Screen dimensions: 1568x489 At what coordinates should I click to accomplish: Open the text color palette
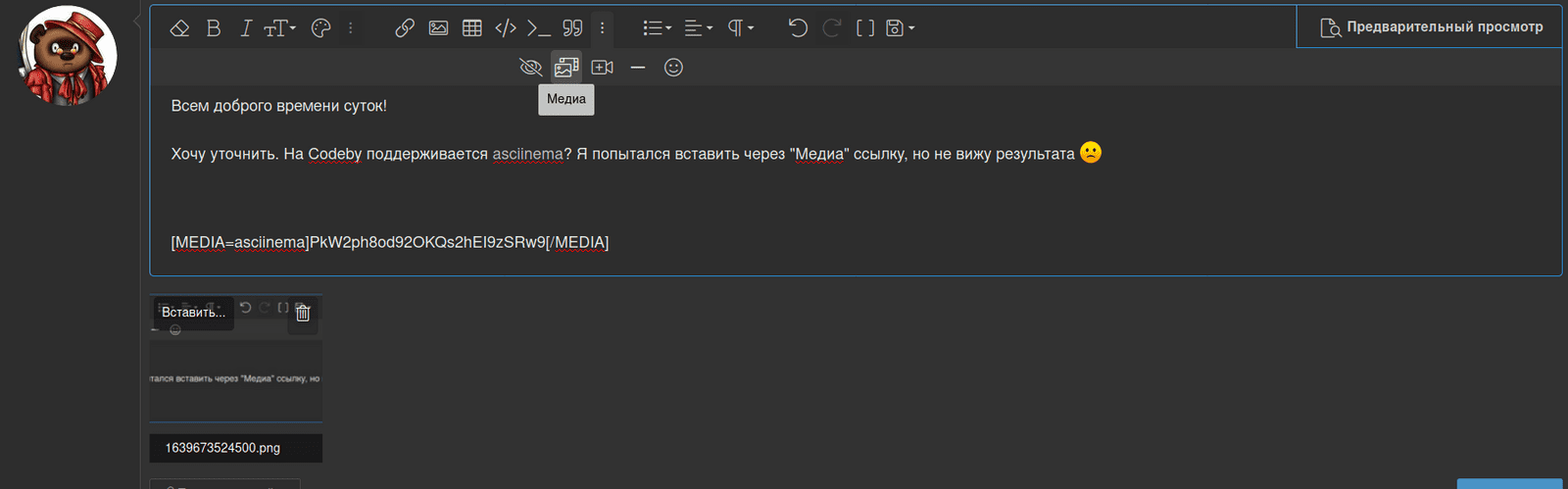click(320, 28)
